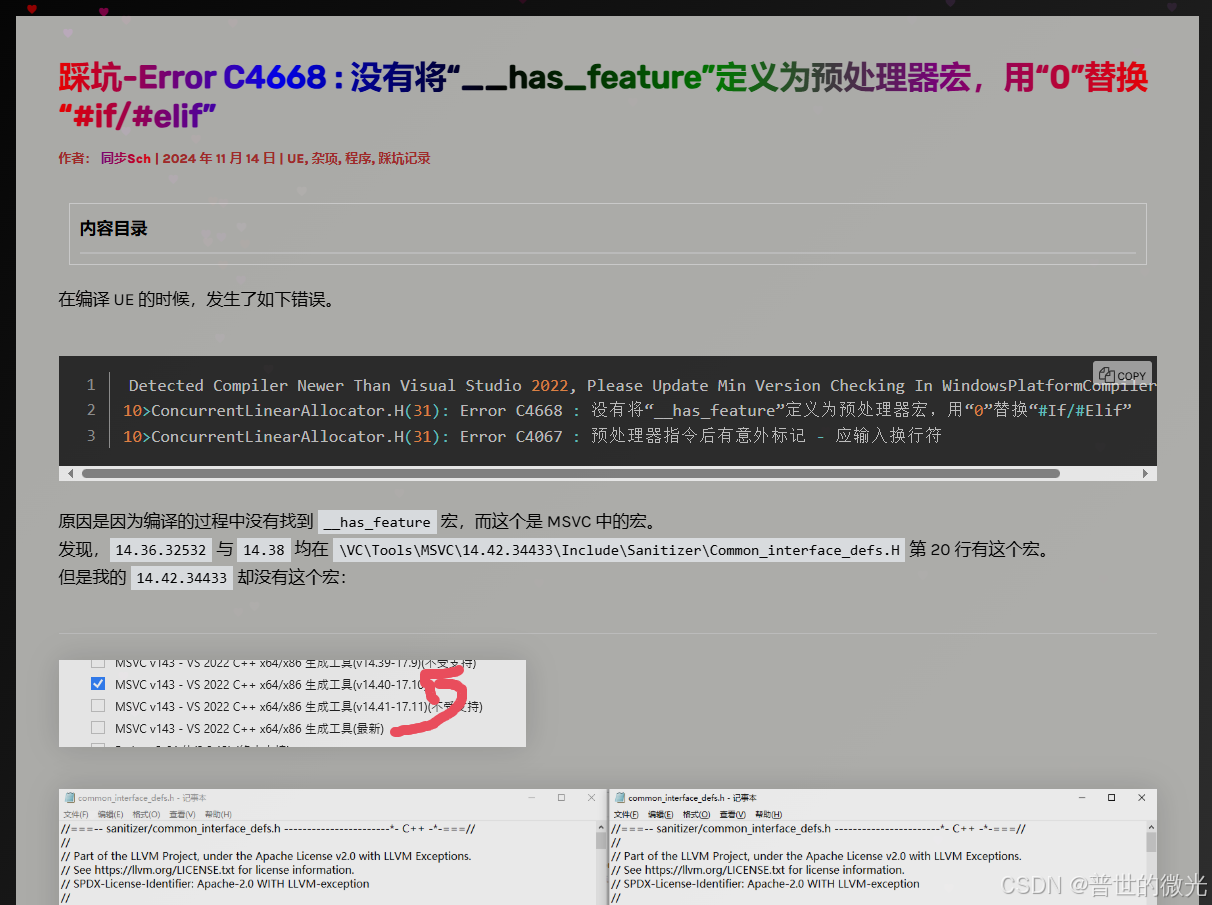The height and width of the screenshot is (905, 1212).
Task: Open 编辑(E) menu in the left Notepad window
Action: 110,814
